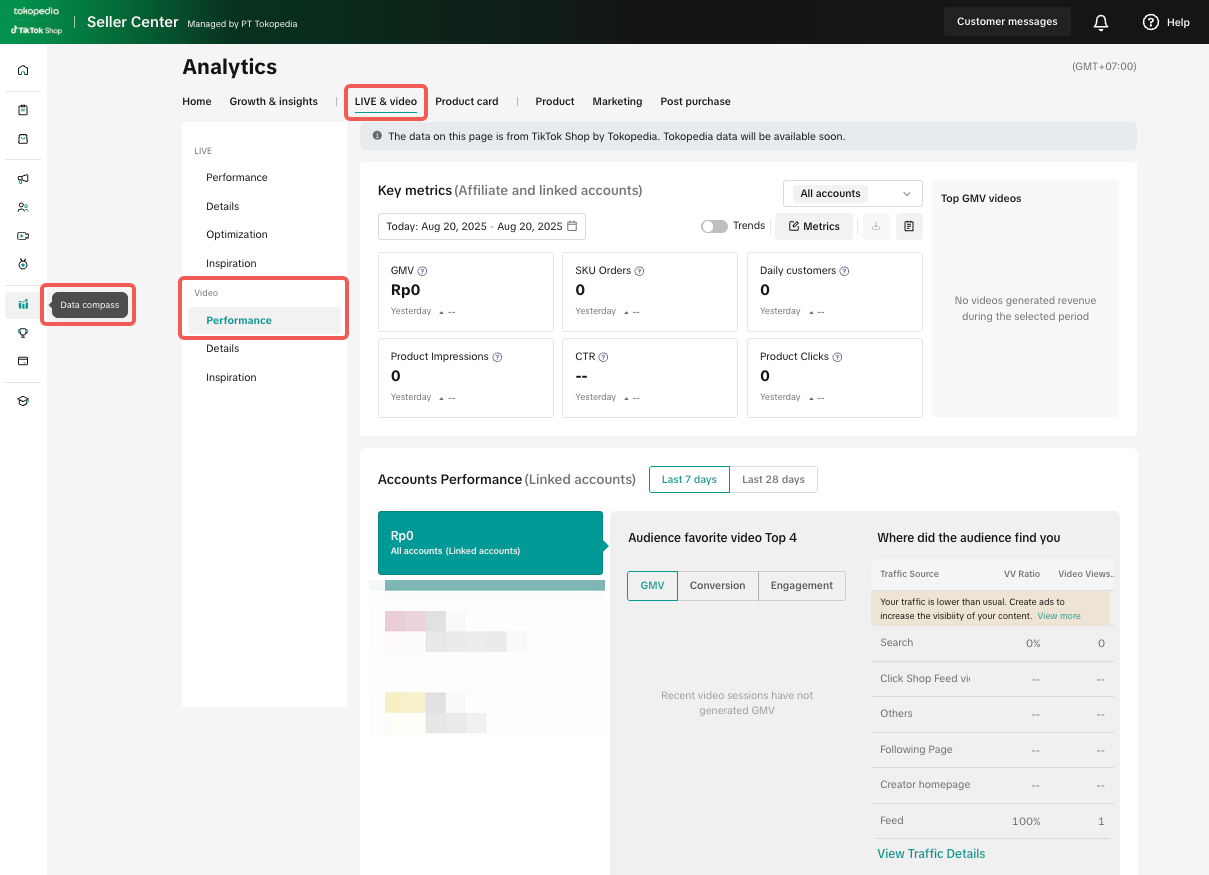Click the megaphone marketing icon in sidebar
This screenshot has height=875, width=1209.
point(23,179)
